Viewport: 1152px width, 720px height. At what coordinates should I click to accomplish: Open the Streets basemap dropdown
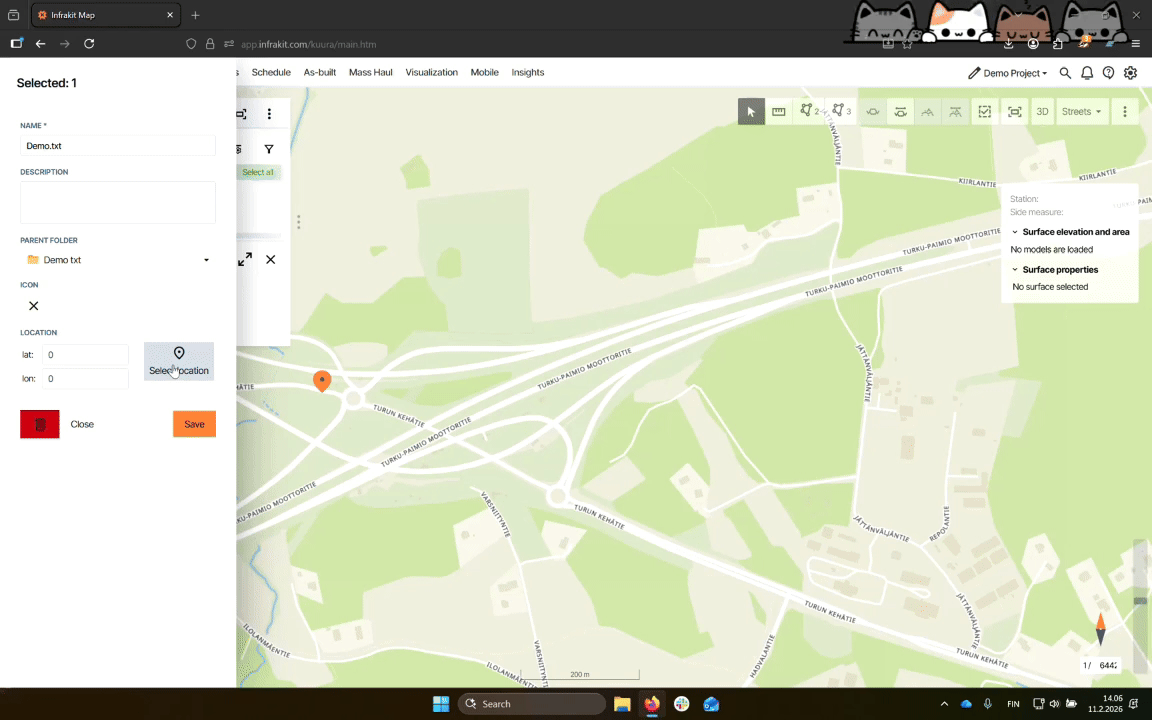(x=1081, y=112)
